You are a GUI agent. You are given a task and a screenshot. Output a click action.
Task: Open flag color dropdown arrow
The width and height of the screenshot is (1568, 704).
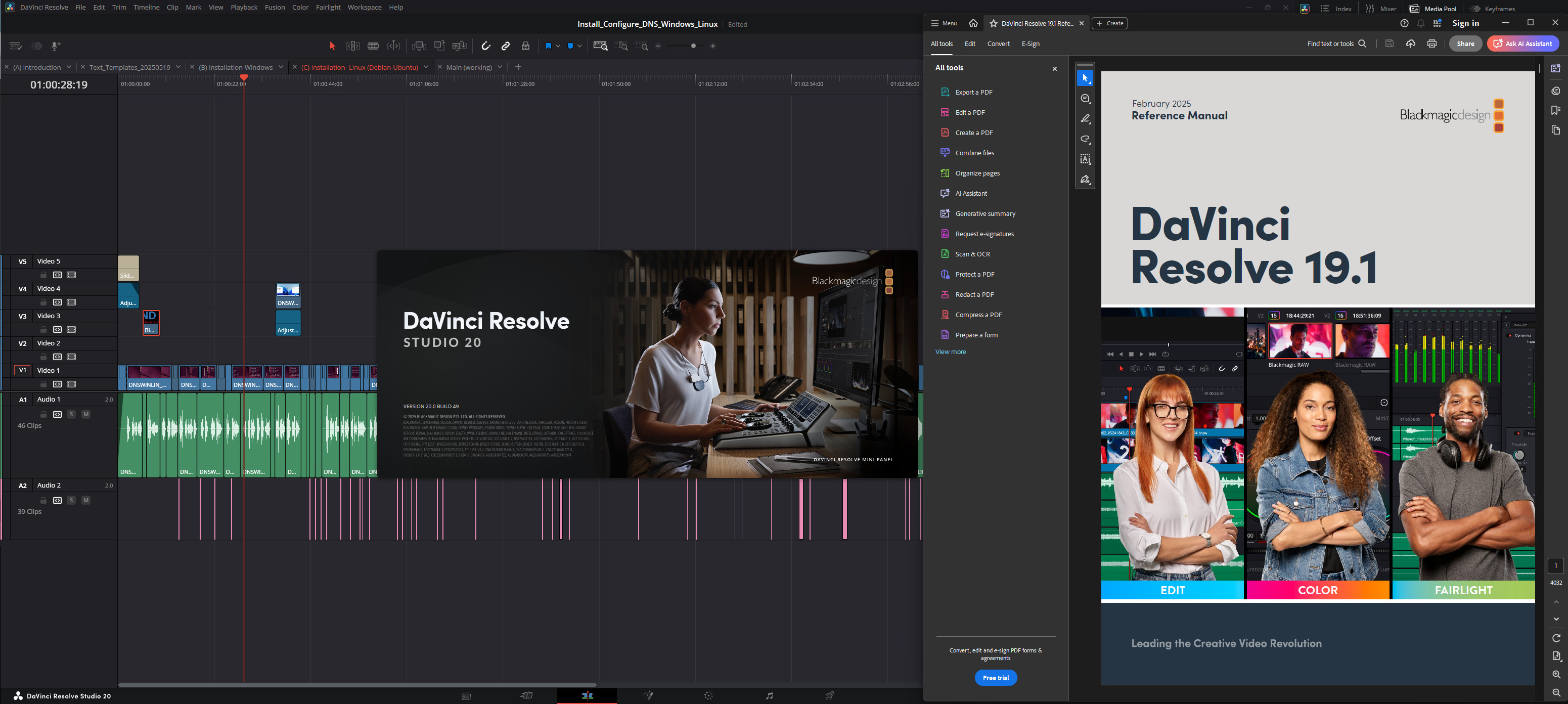click(x=558, y=46)
